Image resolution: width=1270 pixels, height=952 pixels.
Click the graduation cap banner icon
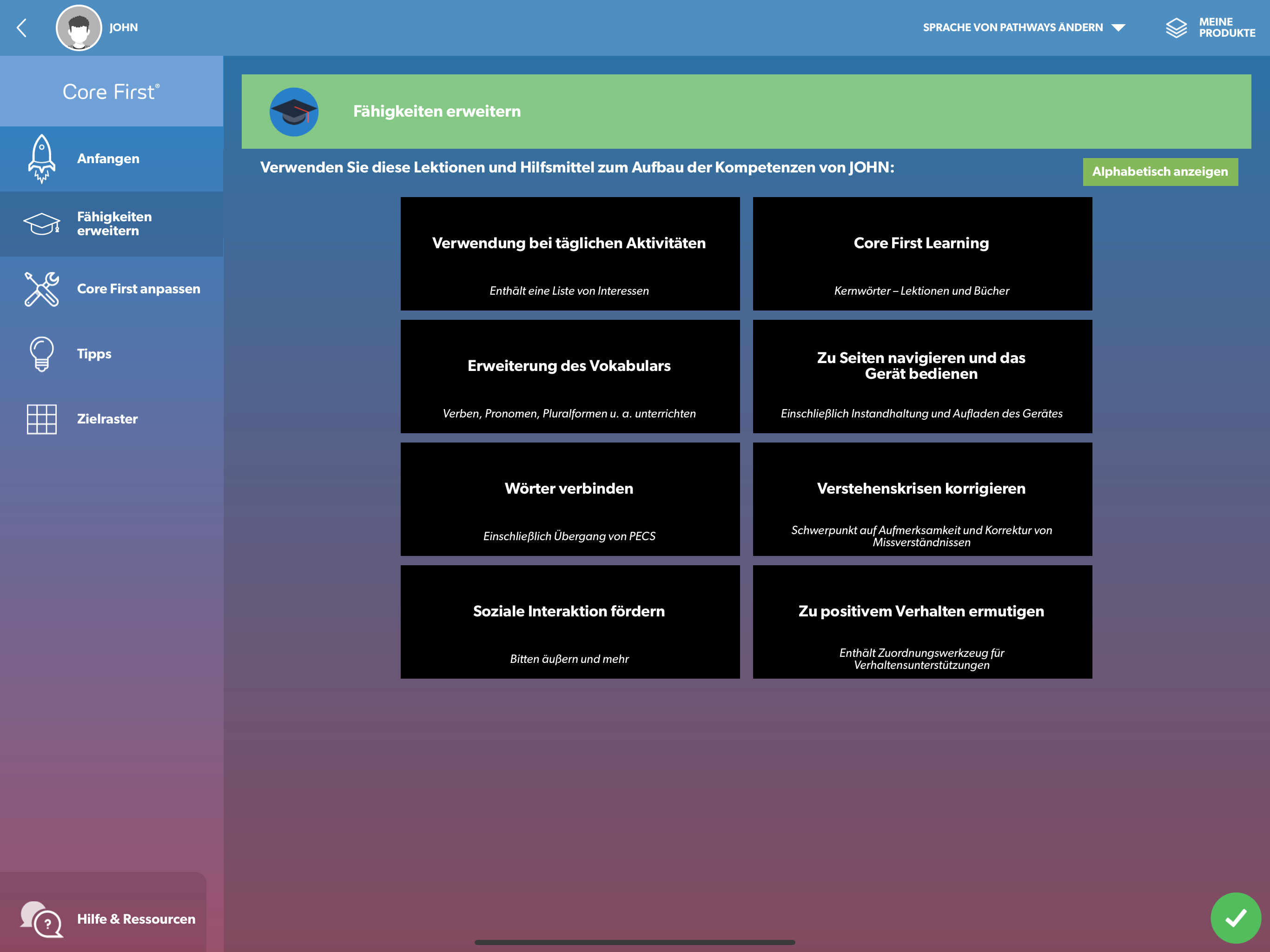click(x=294, y=112)
